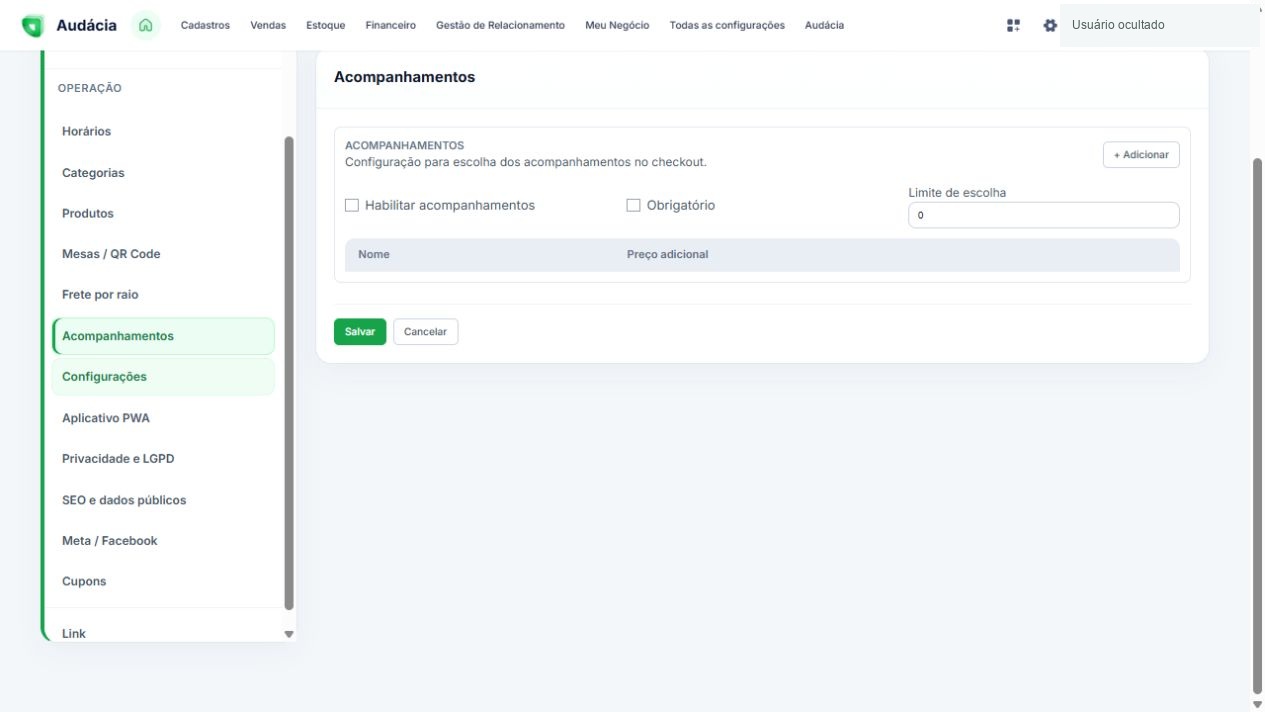Viewport: 1265px width, 712px height.
Task: Click the Audácia shield logo icon
Action: click(34, 25)
